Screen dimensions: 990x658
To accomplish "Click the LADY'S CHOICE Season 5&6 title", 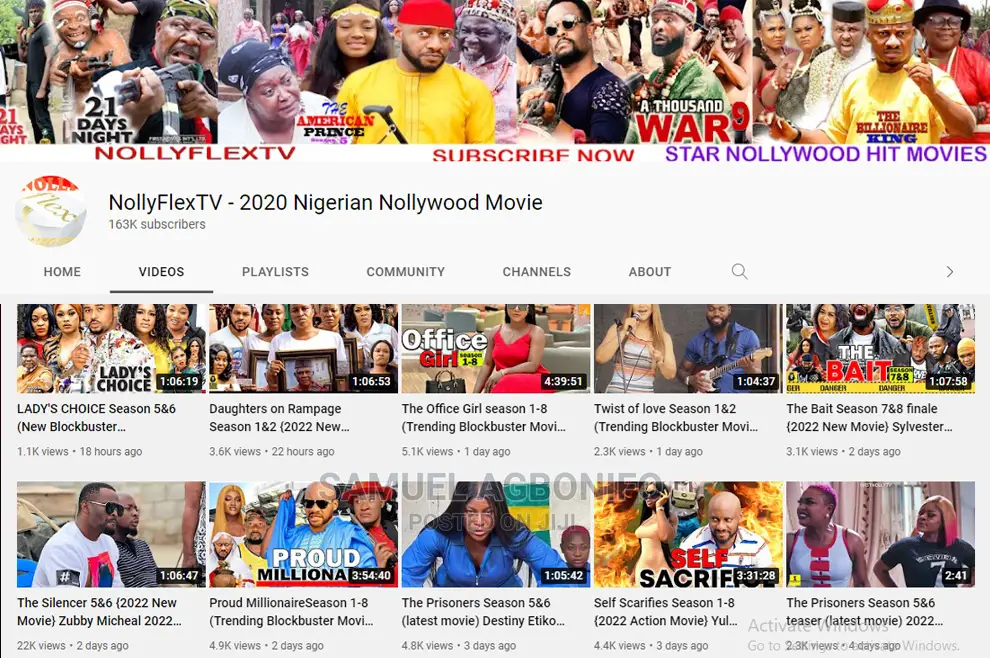I will tap(97, 417).
